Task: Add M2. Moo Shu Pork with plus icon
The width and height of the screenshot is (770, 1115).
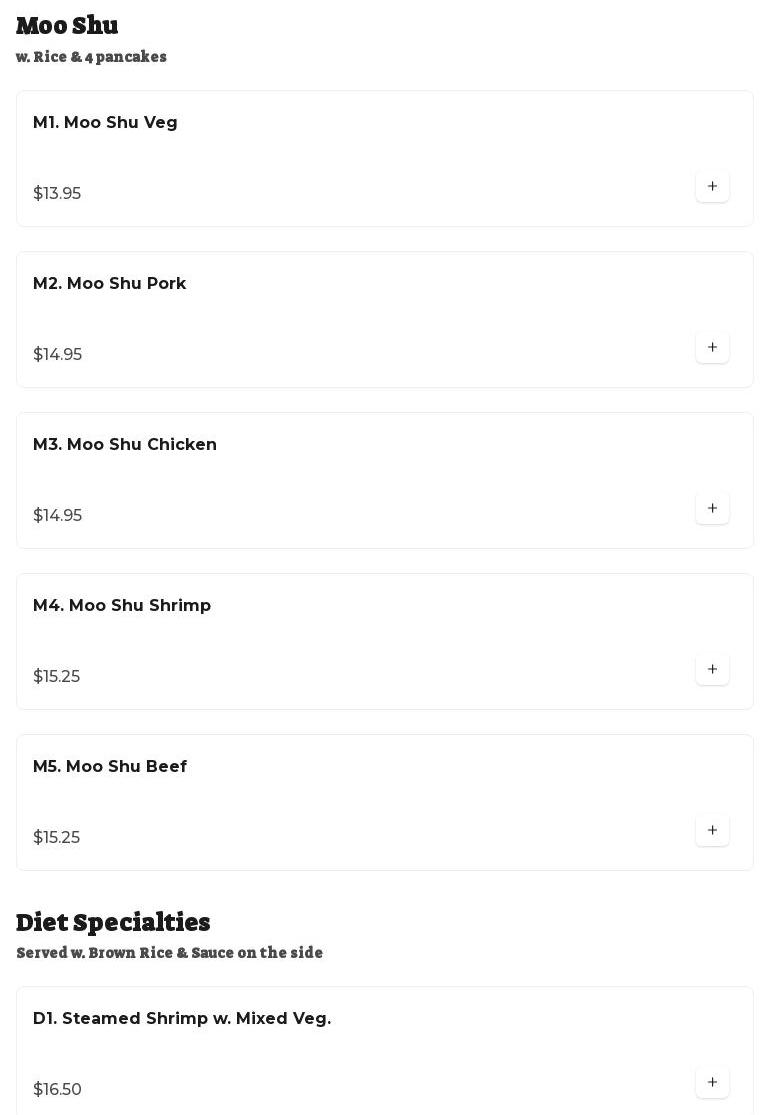Action: [712, 348]
